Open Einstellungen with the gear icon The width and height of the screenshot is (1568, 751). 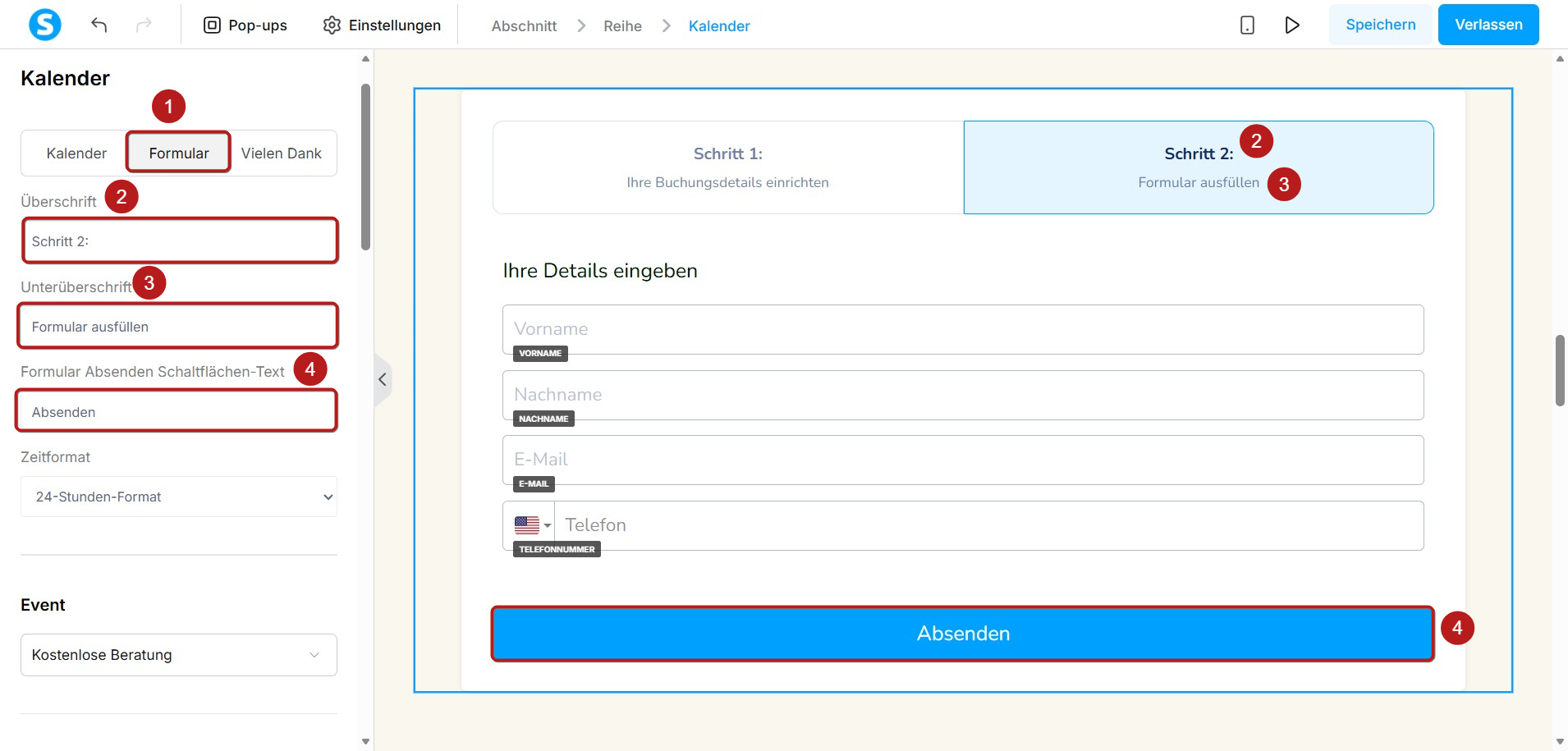click(x=382, y=25)
